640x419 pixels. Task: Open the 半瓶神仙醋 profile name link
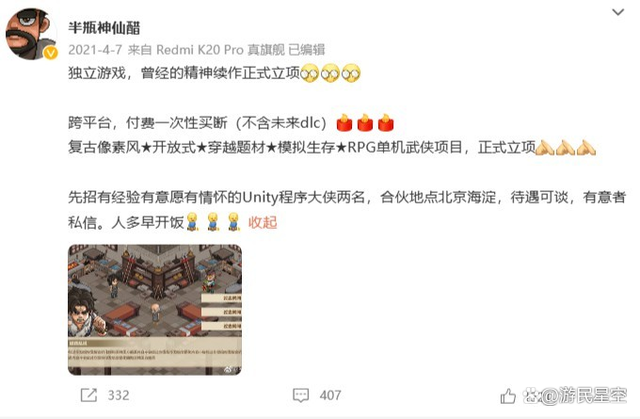(104, 27)
